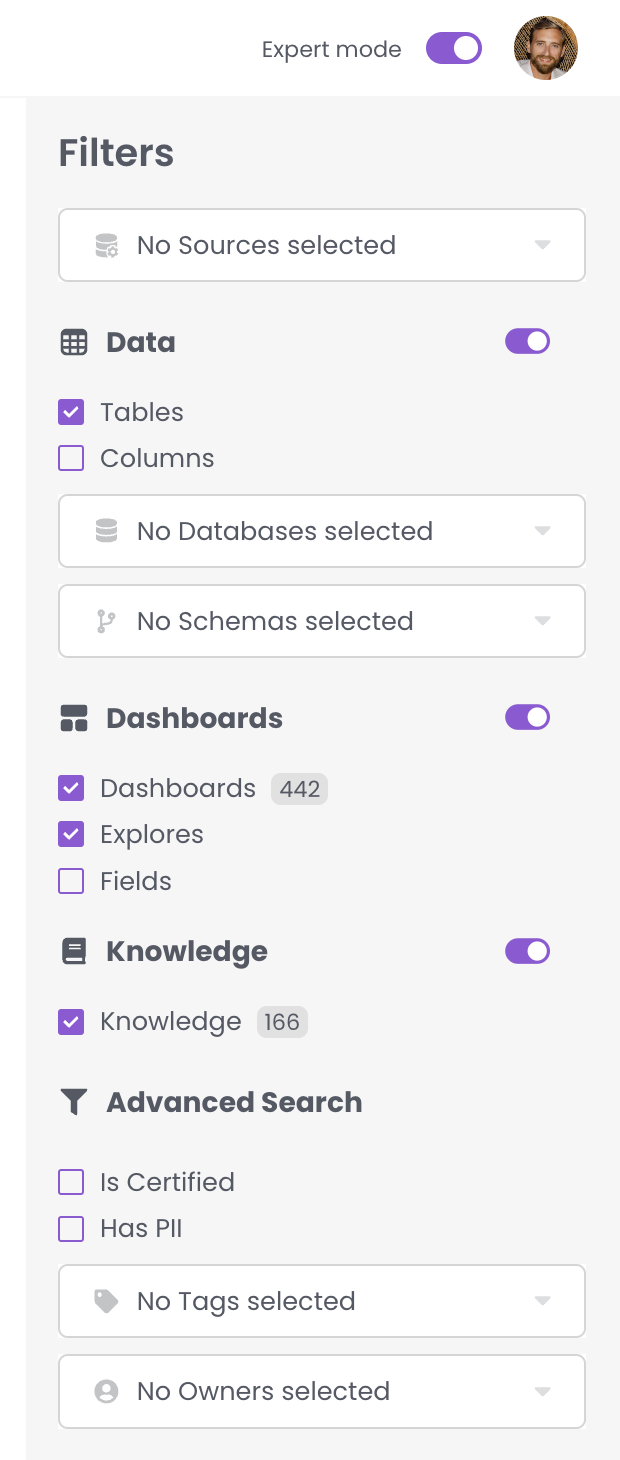Click the Dashboards 442 count badge

299,789
